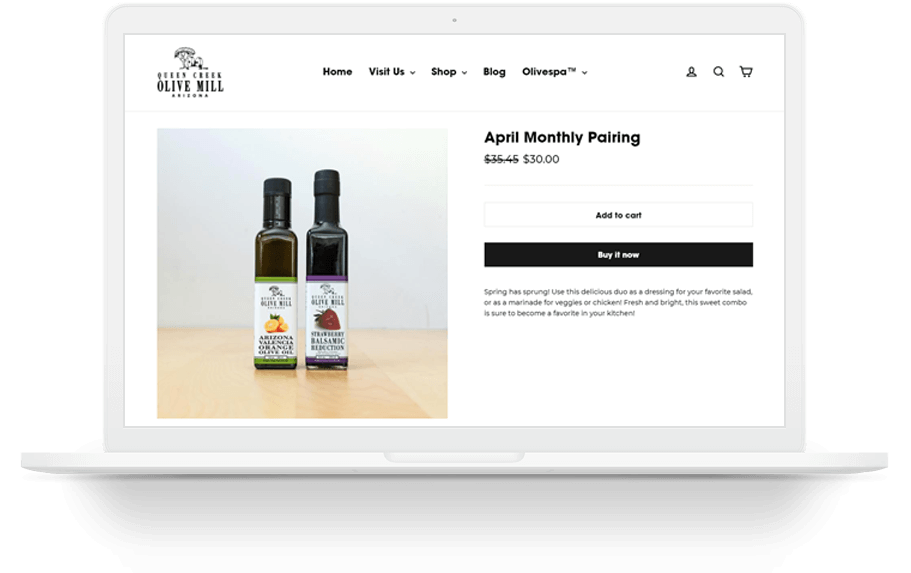Click the Buy it now button
911x573 pixels.
click(x=618, y=255)
